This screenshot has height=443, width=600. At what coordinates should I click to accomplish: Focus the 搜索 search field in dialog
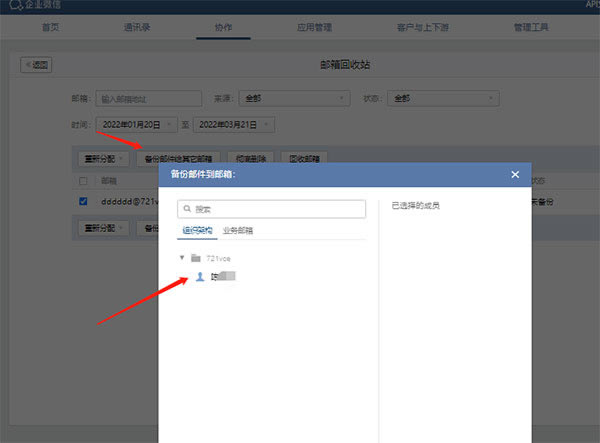[x=271, y=209]
